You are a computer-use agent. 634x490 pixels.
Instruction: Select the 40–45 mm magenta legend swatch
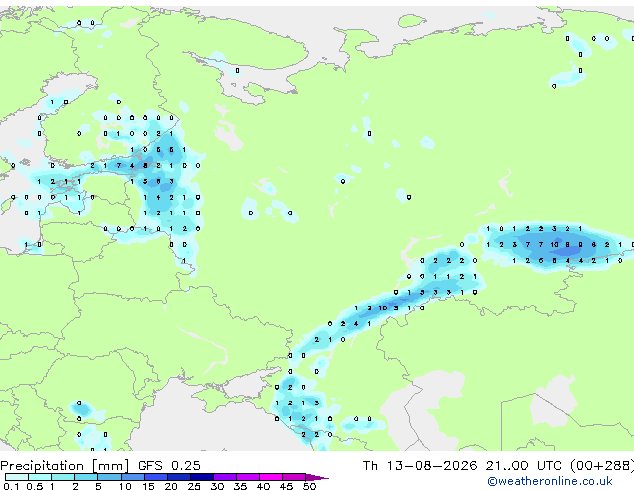point(271,477)
